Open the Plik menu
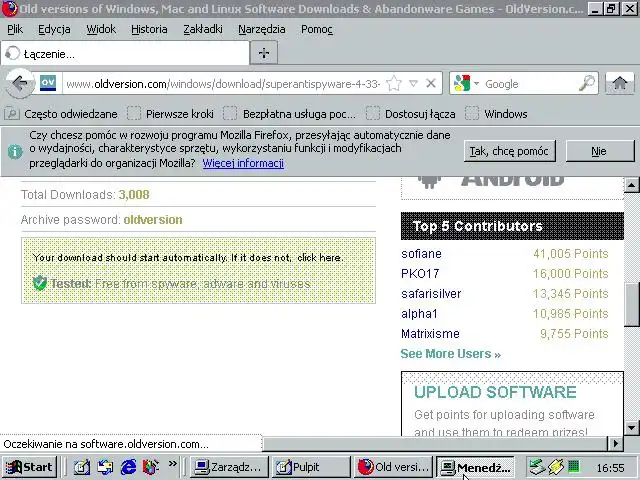This screenshot has width=640, height=480. click(15, 29)
